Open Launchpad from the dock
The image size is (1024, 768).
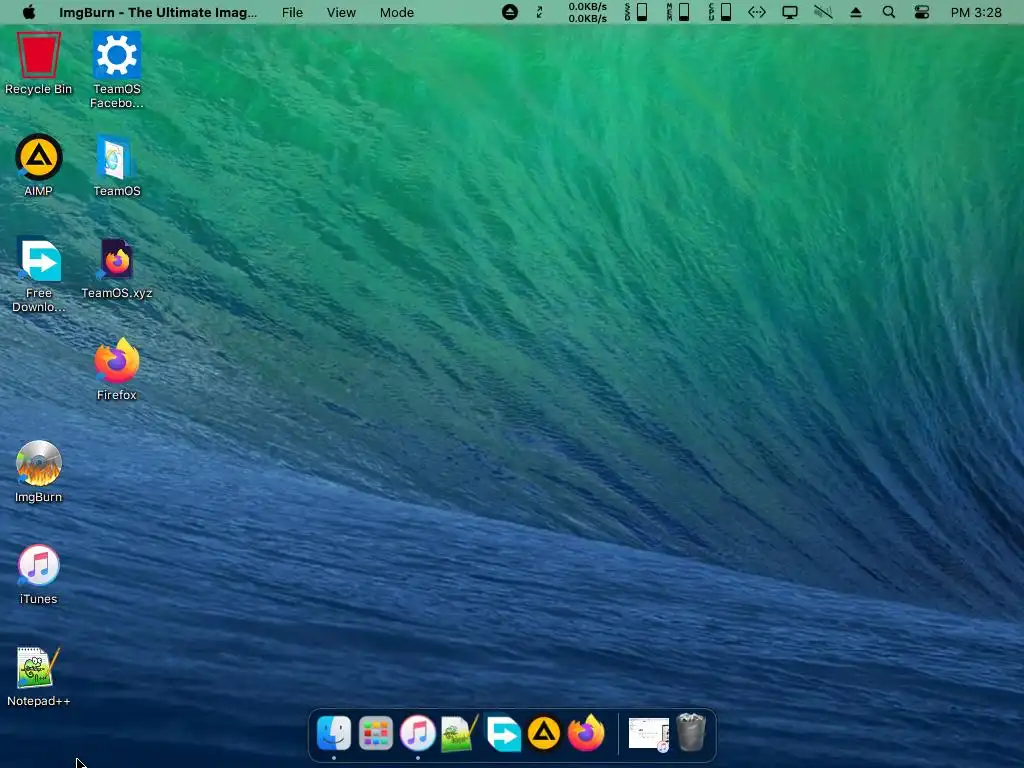pyautogui.click(x=376, y=733)
